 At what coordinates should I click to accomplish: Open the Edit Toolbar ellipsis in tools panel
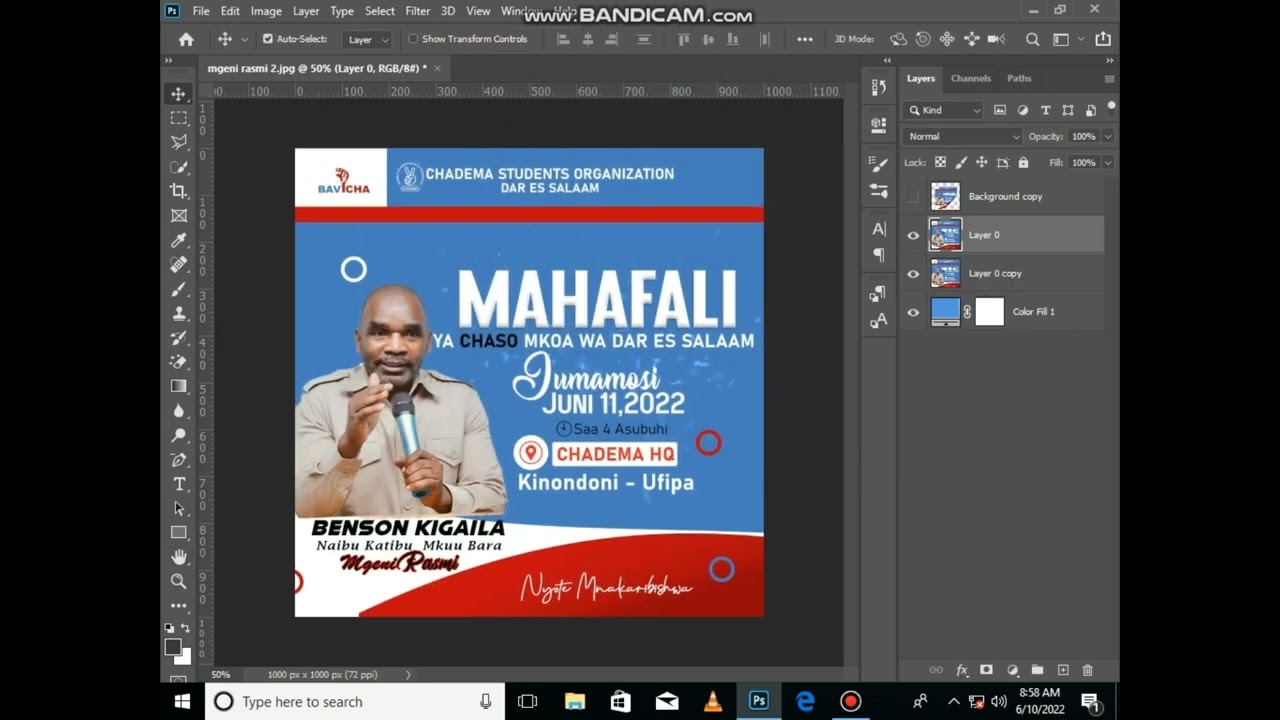179,605
